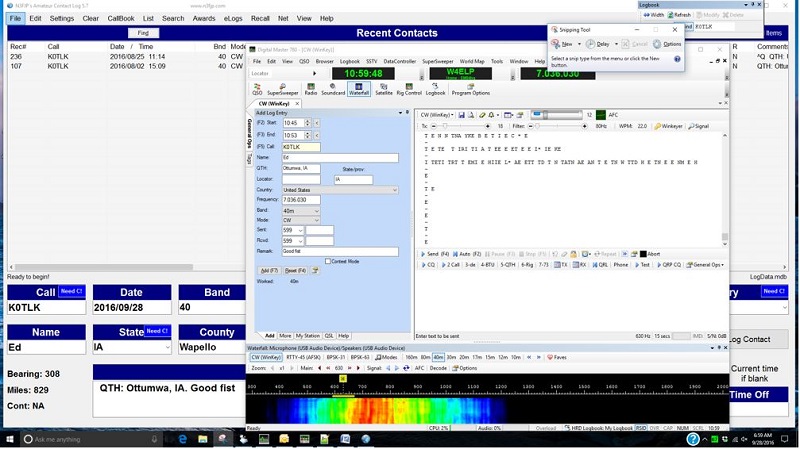
Task: Toggle Decode in the waterfall toolbar
Action: [x=438, y=368]
